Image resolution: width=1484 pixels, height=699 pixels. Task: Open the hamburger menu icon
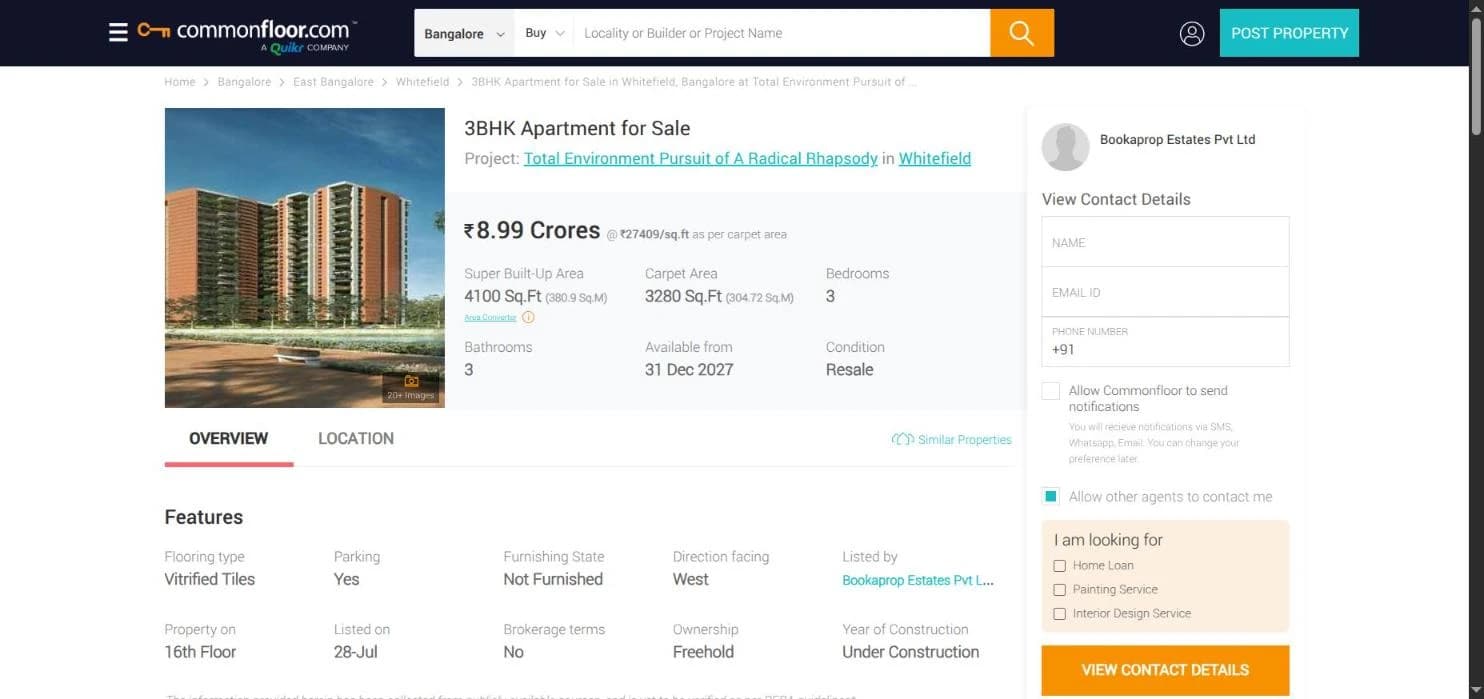(x=118, y=32)
